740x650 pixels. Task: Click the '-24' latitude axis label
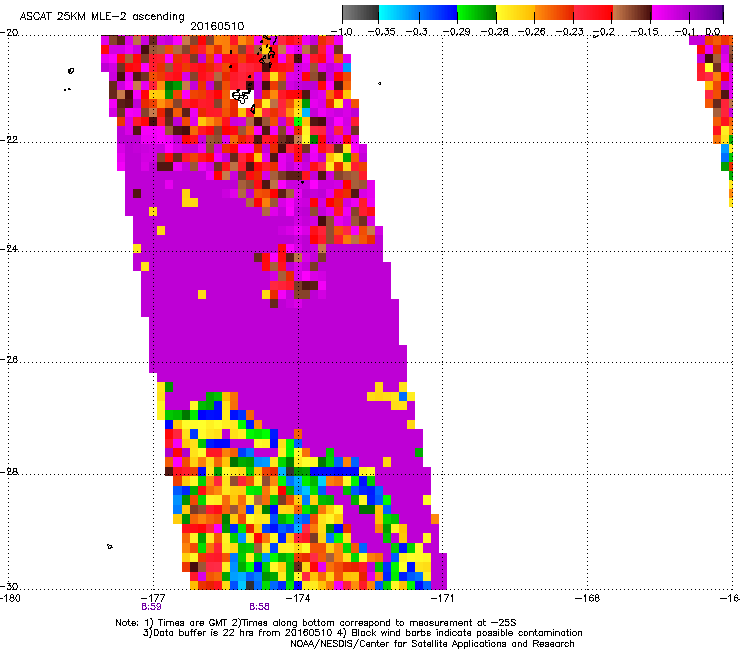point(9,248)
